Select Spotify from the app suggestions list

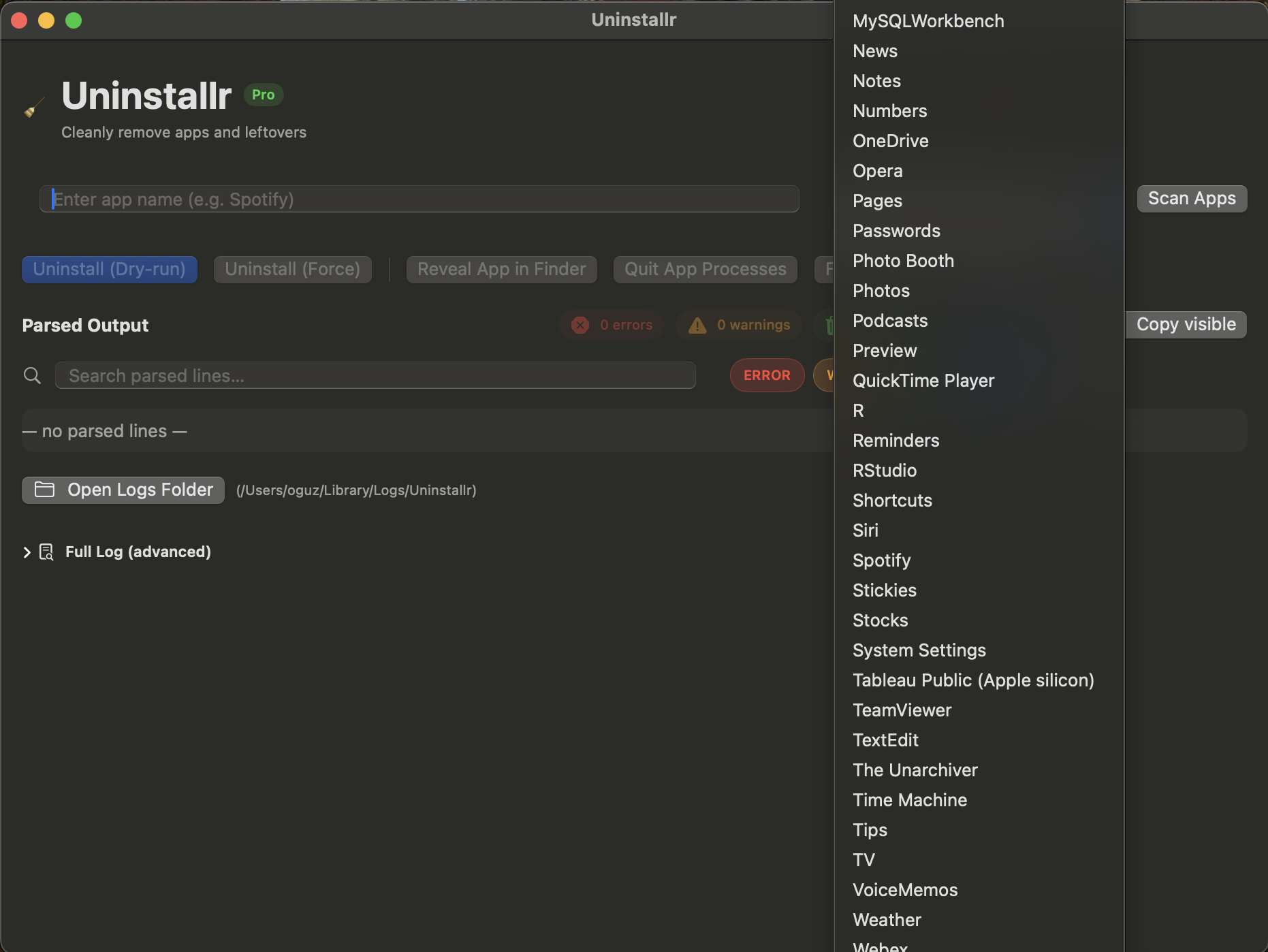881,560
